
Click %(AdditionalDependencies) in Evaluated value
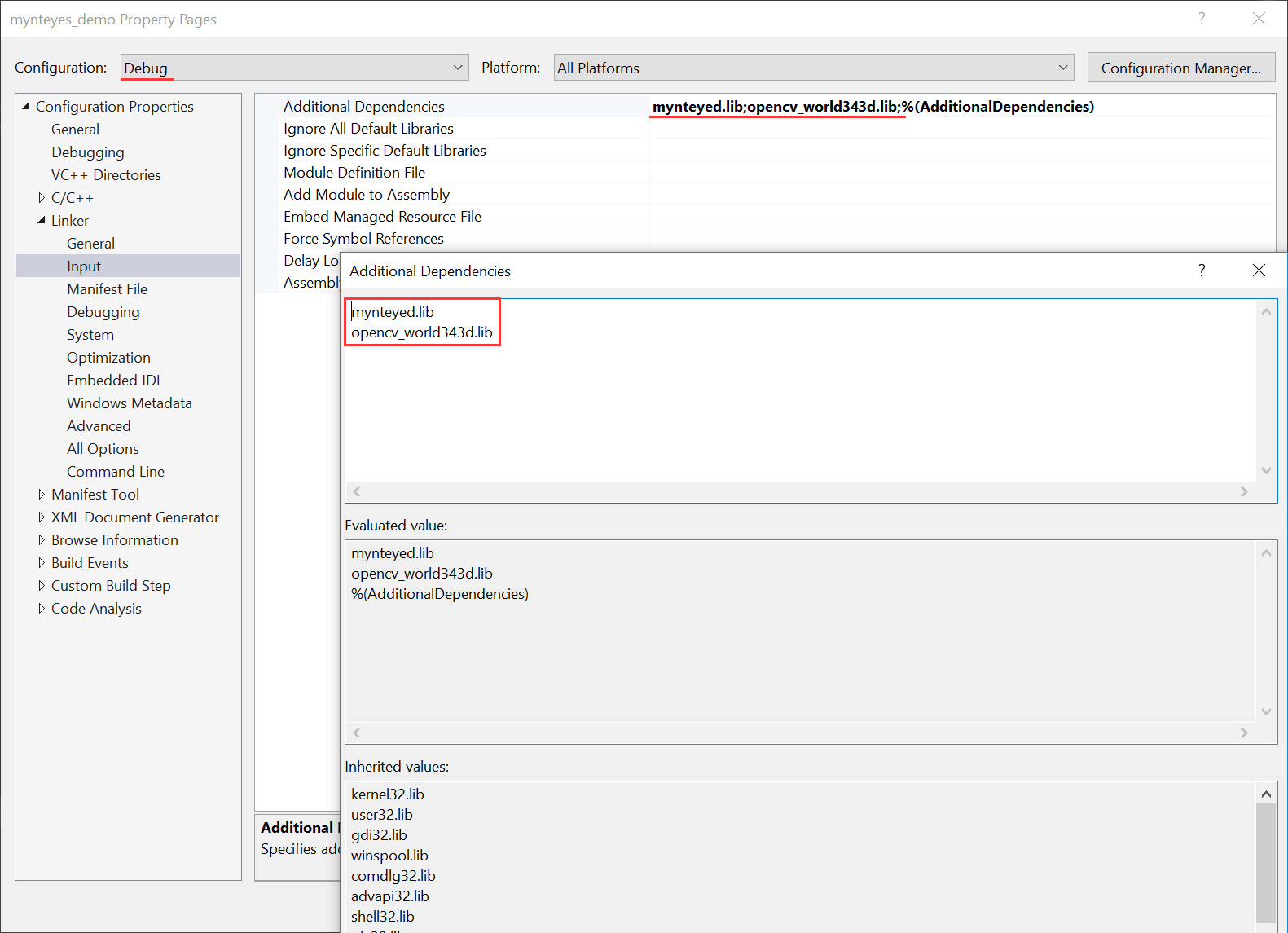point(440,594)
